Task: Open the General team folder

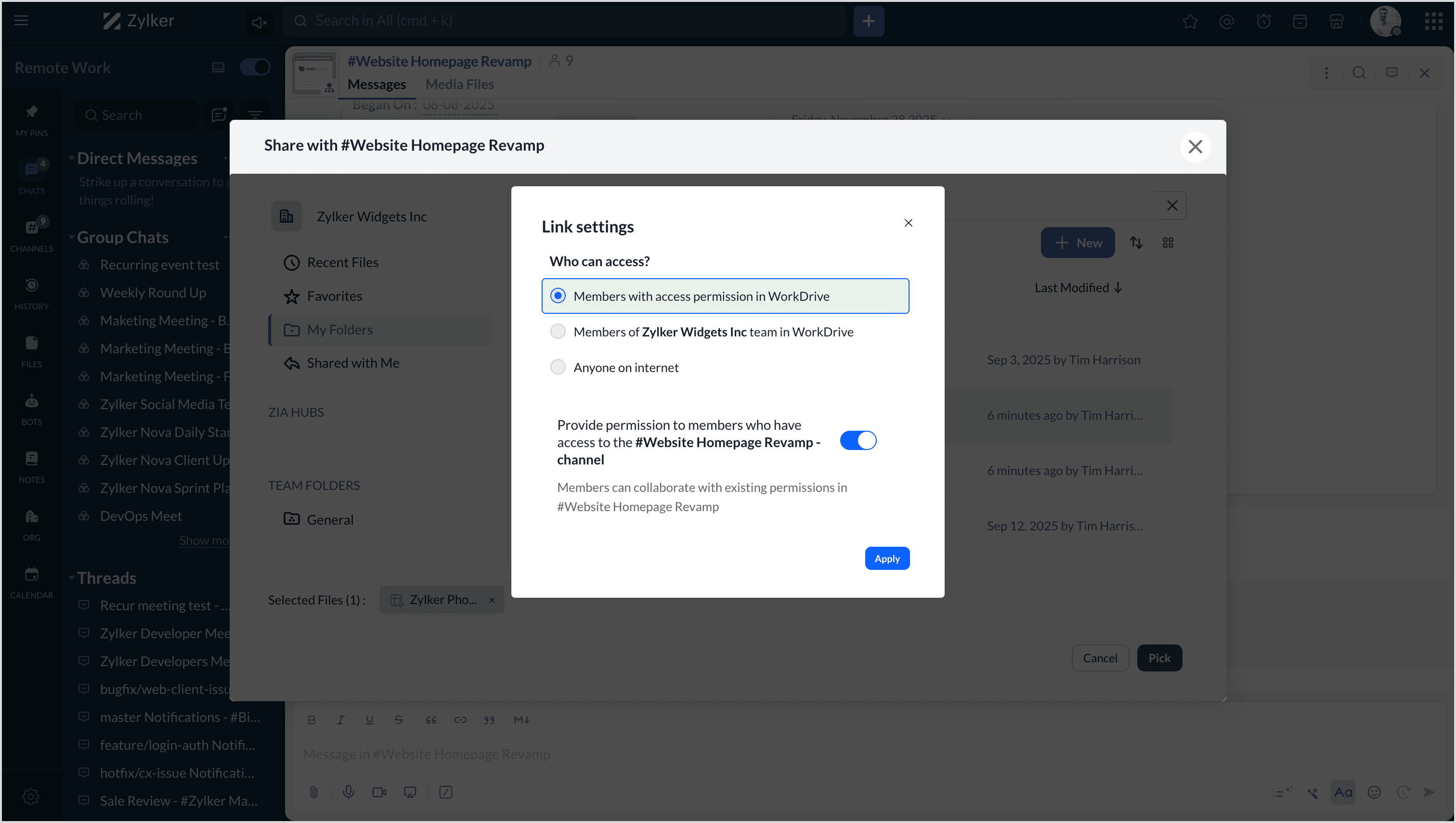Action: (x=330, y=519)
